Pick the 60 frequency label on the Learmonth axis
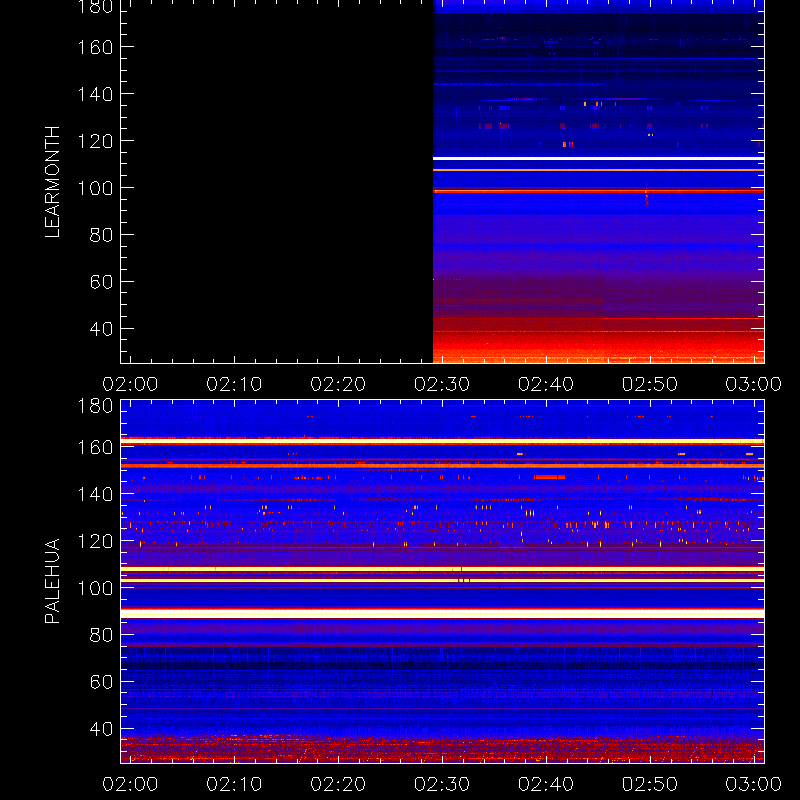 (101, 282)
